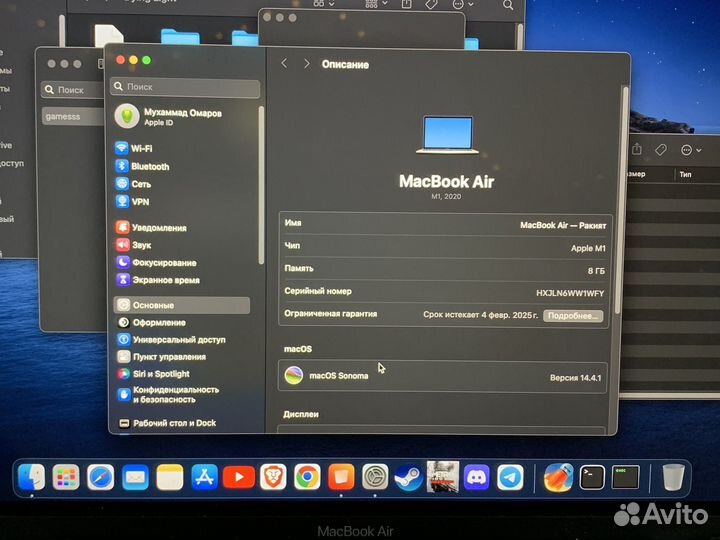Click the search icon in top Finder window
The height and width of the screenshot is (540, 720).
click(x=508, y=5)
